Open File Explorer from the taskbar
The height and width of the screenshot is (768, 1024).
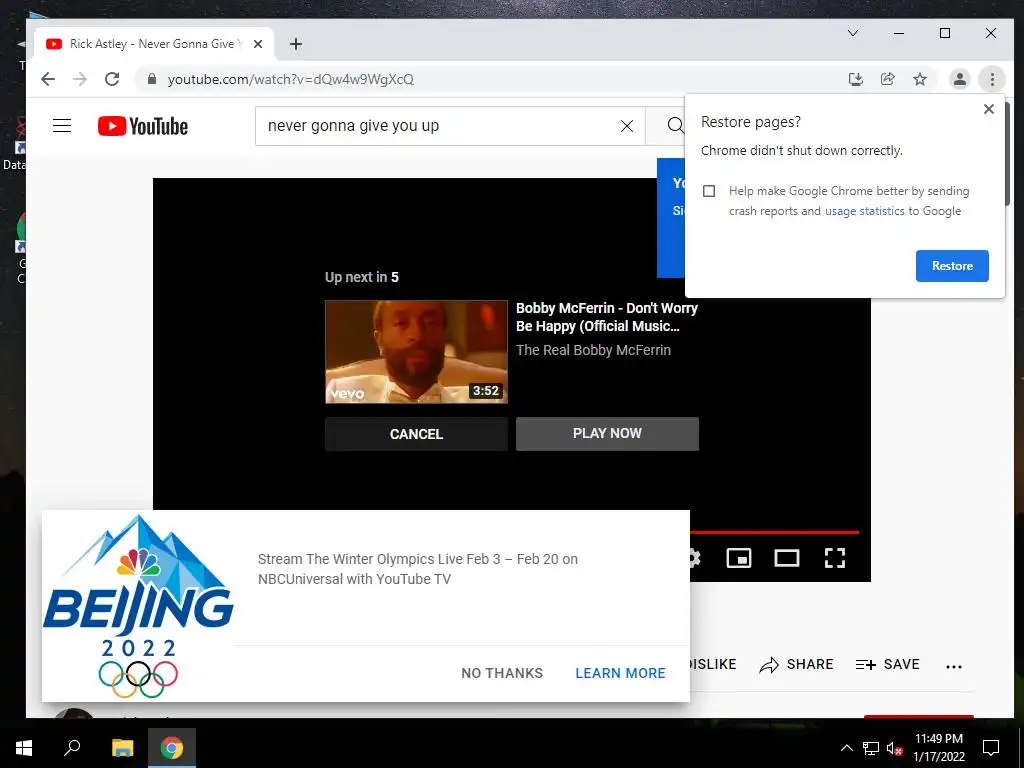pyautogui.click(x=122, y=748)
